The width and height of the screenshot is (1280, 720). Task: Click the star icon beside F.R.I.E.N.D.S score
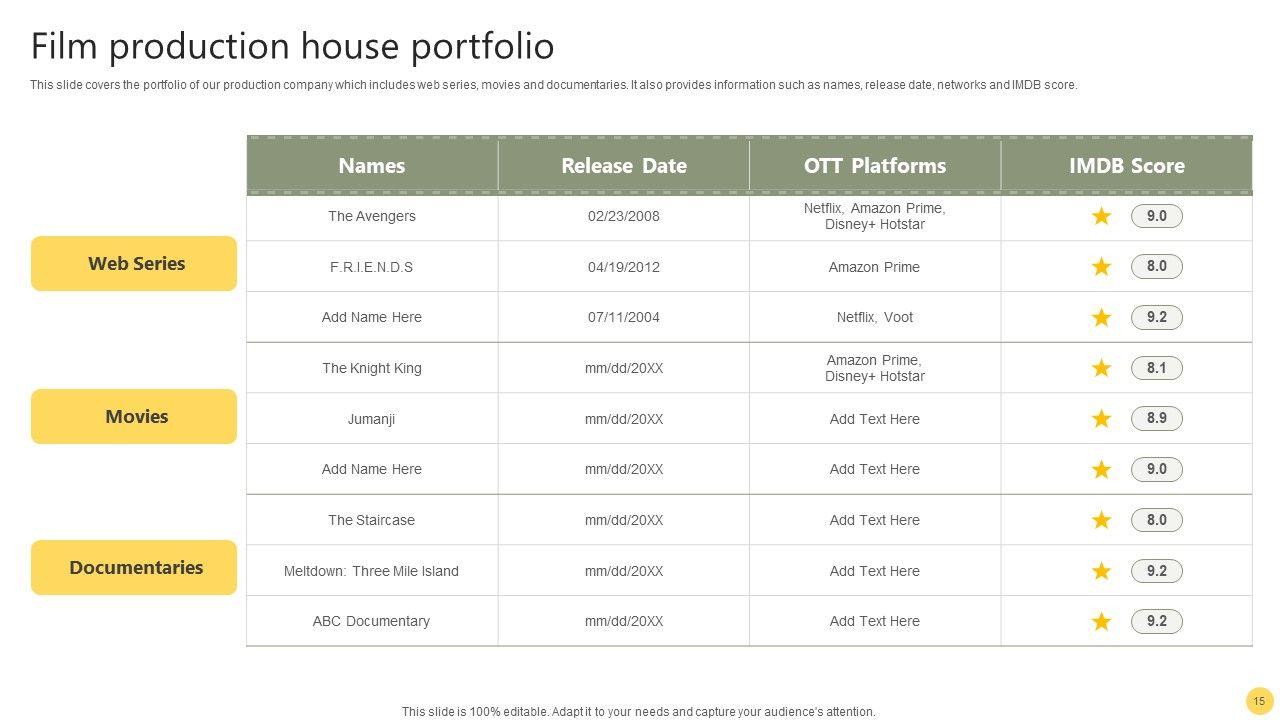pyautogui.click(x=1101, y=267)
